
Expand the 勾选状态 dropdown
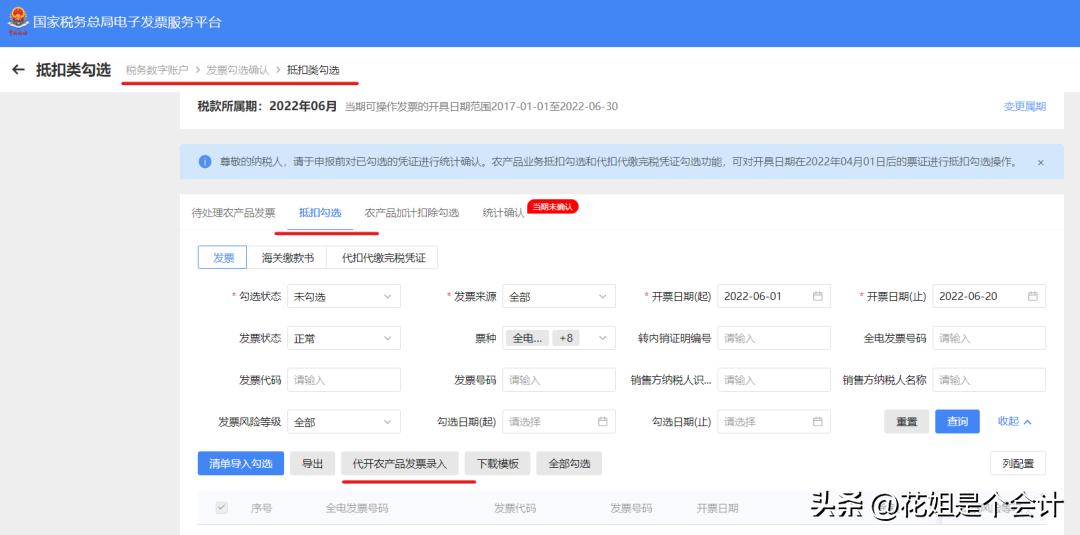(x=344, y=296)
